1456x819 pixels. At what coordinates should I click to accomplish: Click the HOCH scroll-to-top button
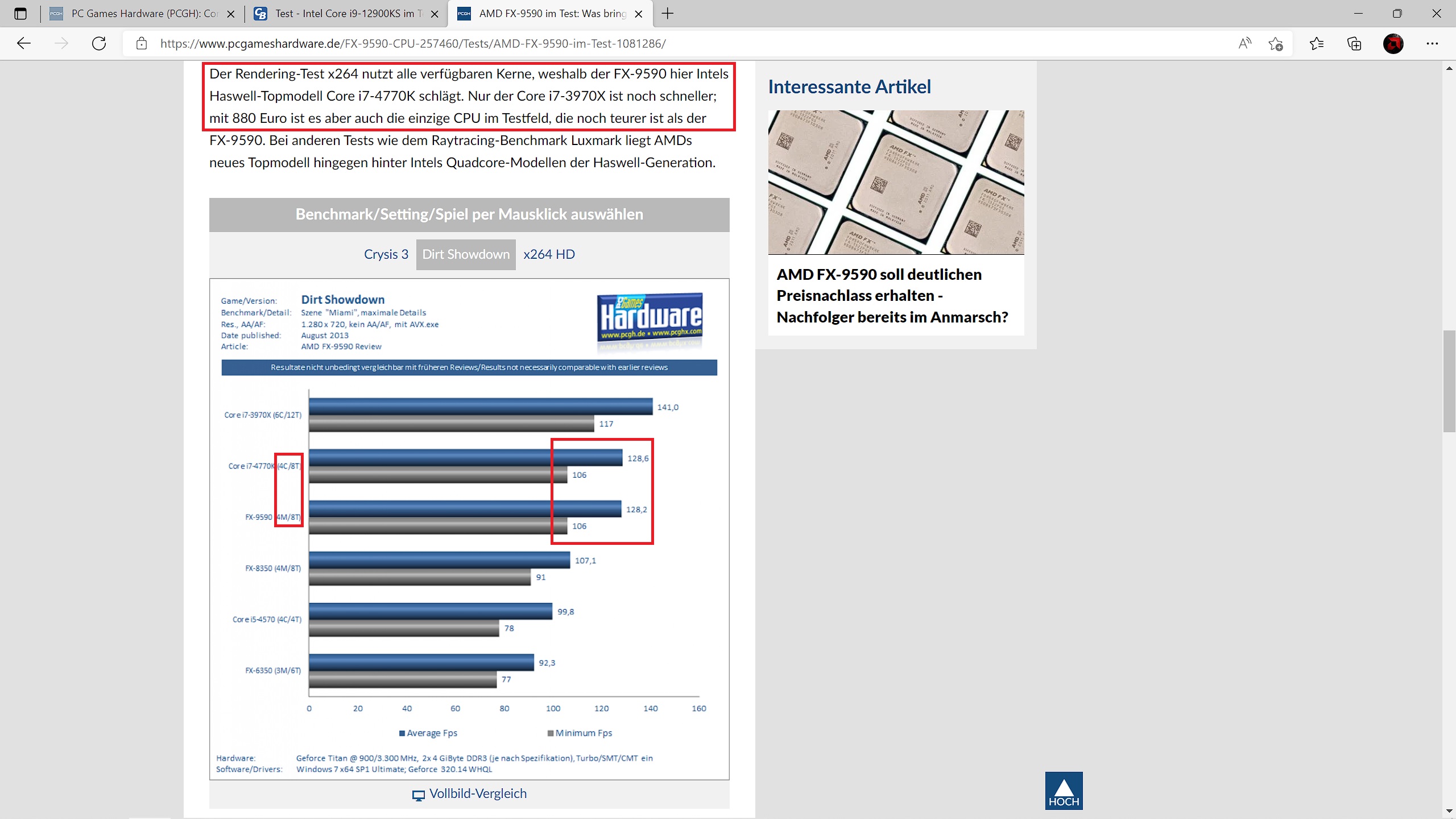point(1064,791)
